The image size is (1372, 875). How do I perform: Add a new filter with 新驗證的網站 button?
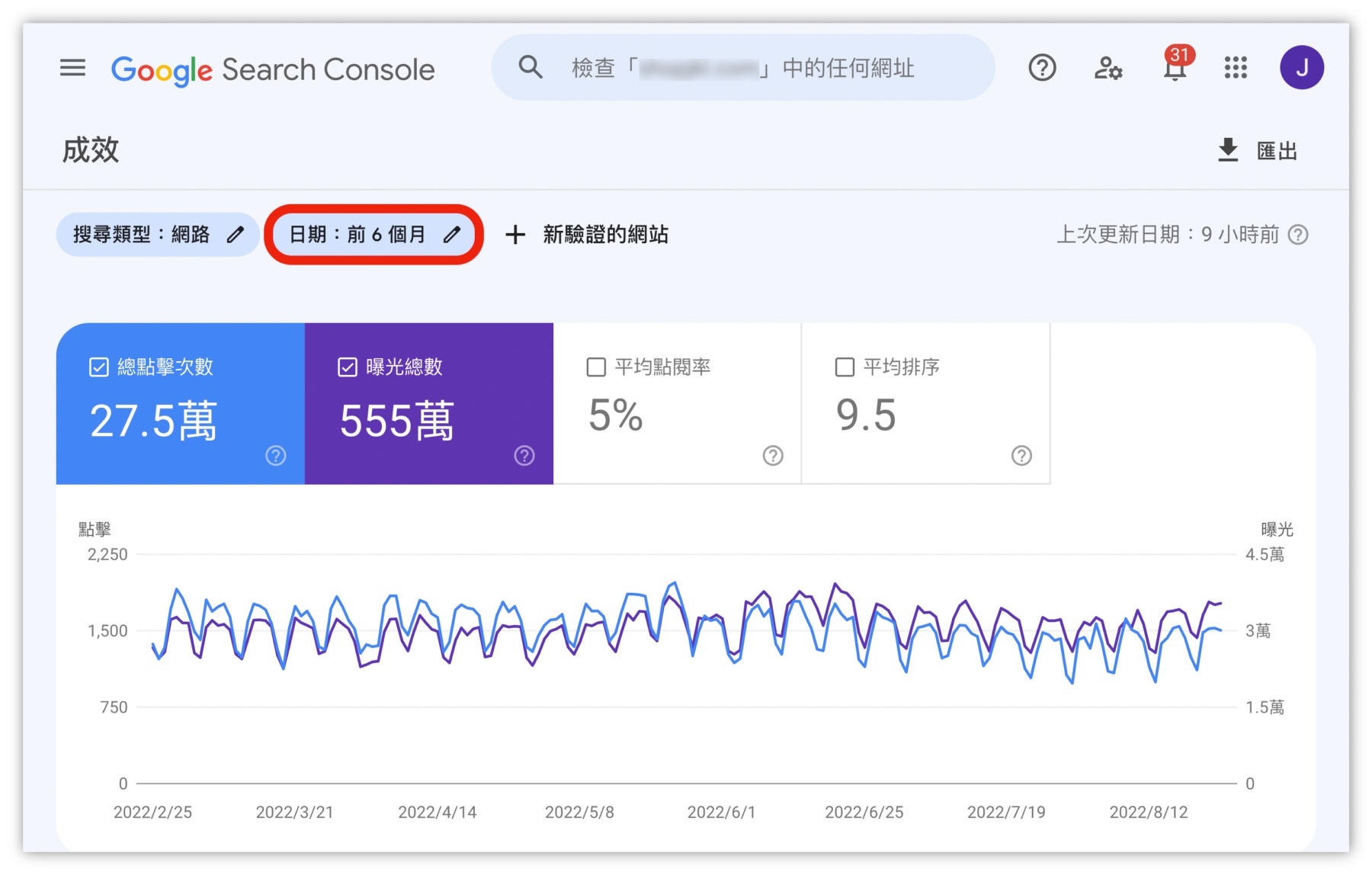point(588,235)
